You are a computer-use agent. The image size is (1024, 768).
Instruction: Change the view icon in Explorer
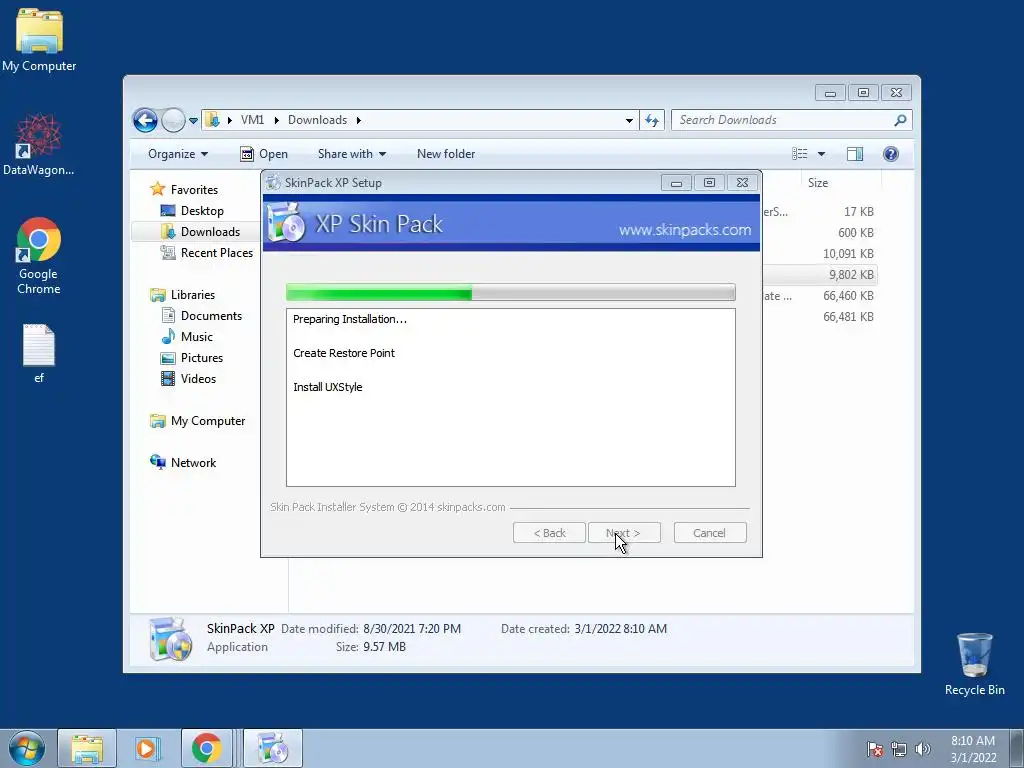(x=799, y=154)
